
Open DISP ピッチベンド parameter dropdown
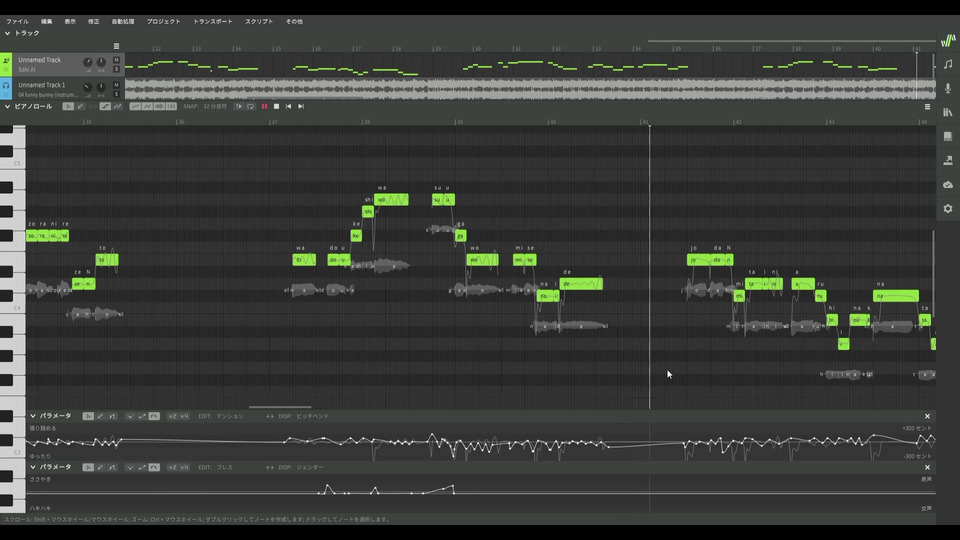tap(312, 416)
